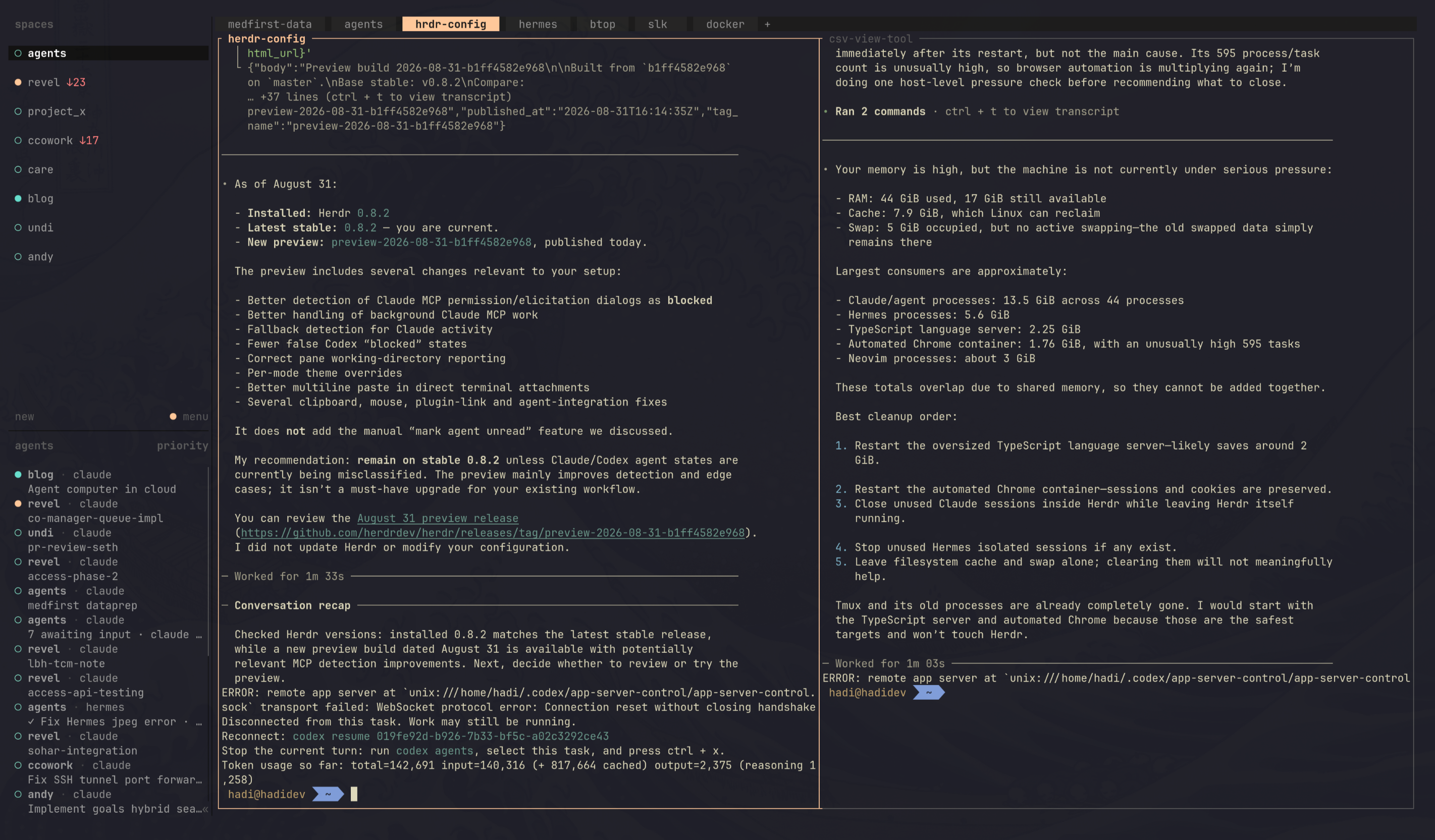Viewport: 1435px width, 840px height.
Task: Open the andy space
Action: coord(108,256)
